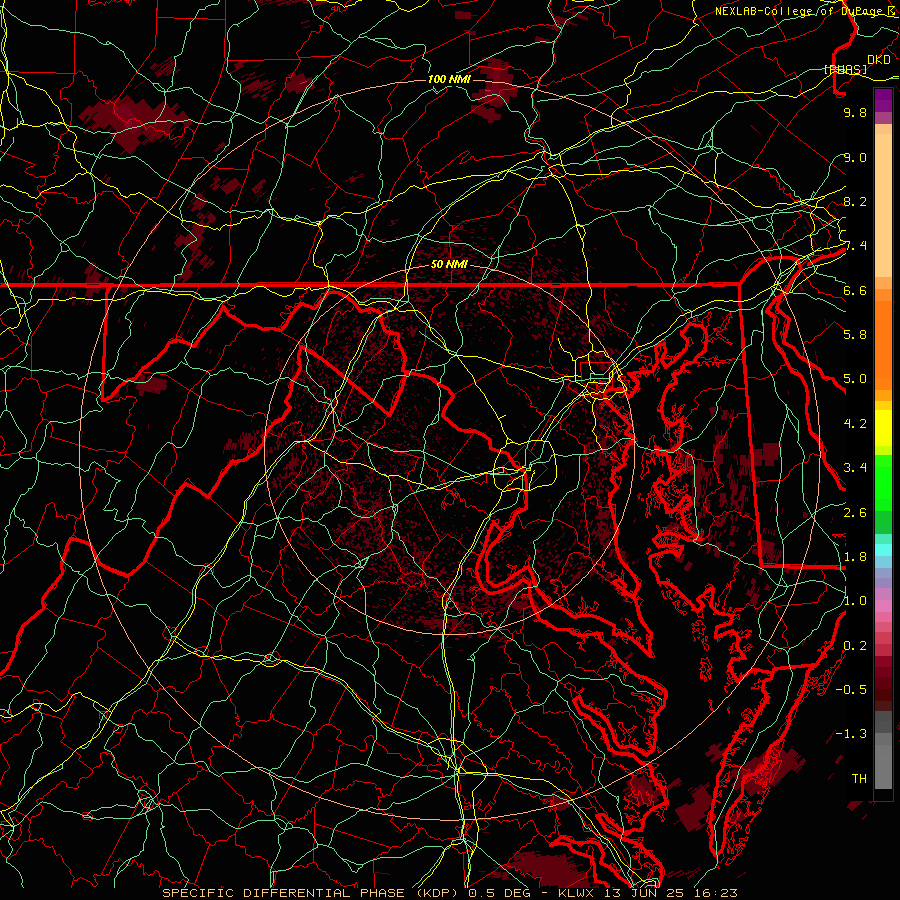Click the 3.4 scale value
This screenshot has height=900, width=900.
855,468
